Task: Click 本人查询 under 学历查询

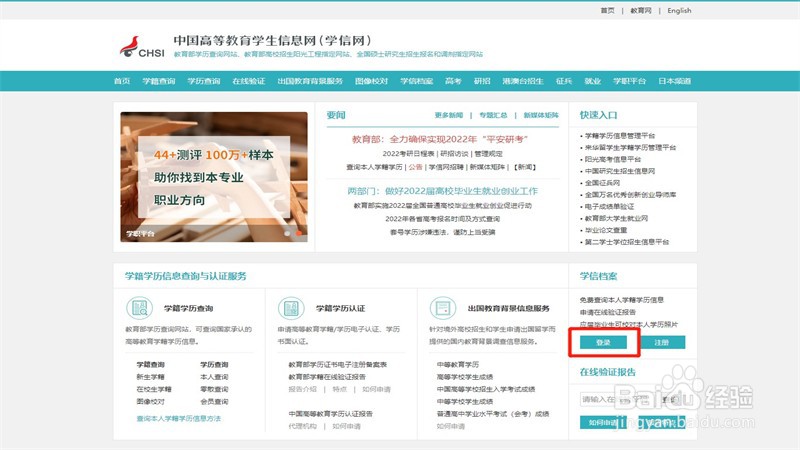Action: point(214,377)
